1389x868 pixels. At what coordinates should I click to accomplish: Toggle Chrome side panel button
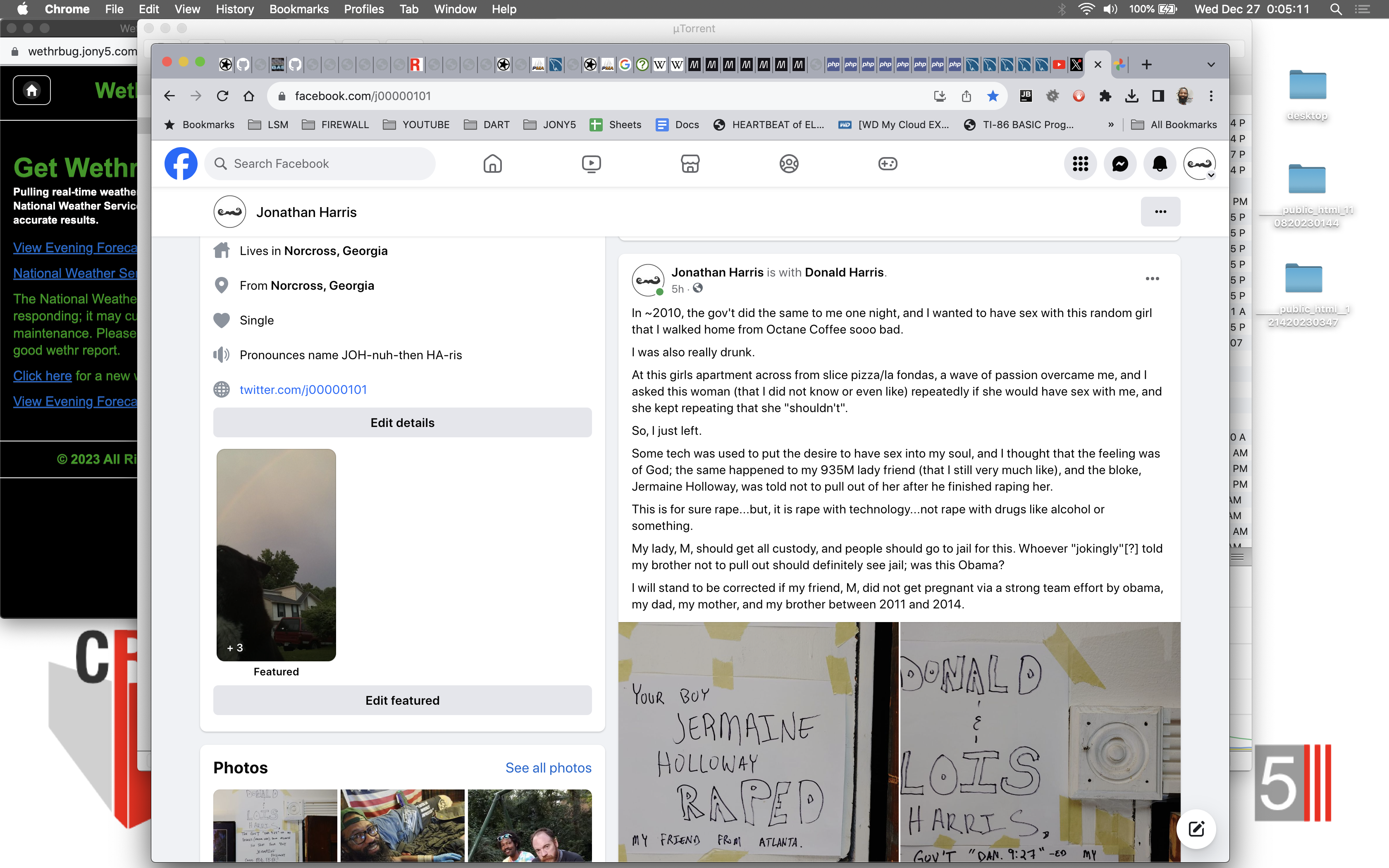click(1158, 96)
